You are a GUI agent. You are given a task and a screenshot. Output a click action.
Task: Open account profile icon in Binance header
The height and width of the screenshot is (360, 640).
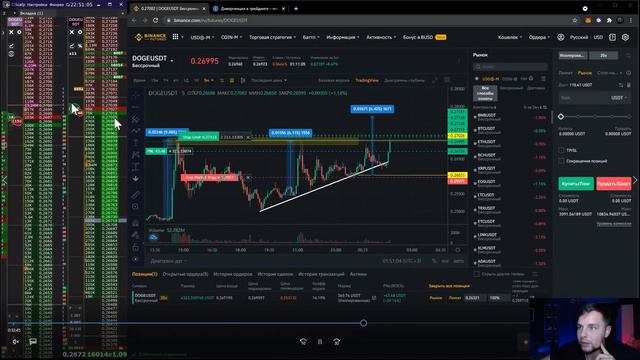click(561, 37)
